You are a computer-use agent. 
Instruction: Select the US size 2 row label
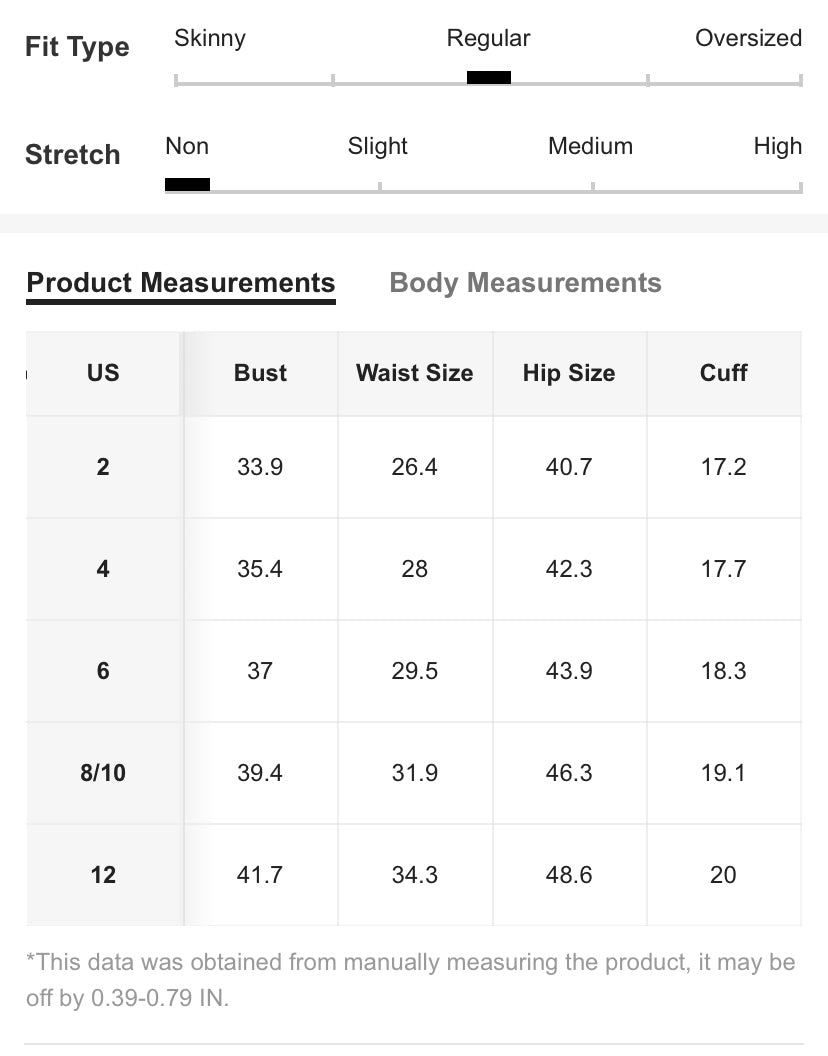(x=103, y=467)
